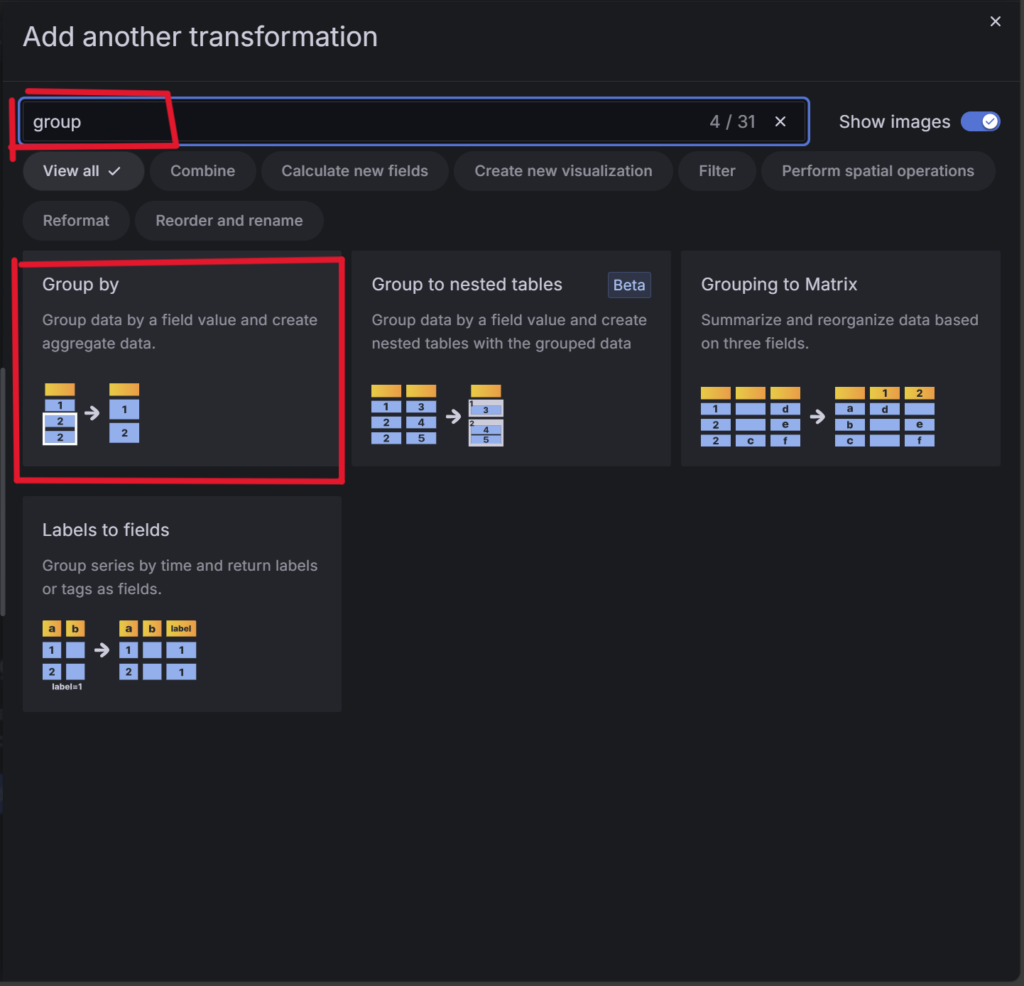This screenshot has height=986, width=1024.
Task: Select the Filter category chip
Action: pos(717,171)
